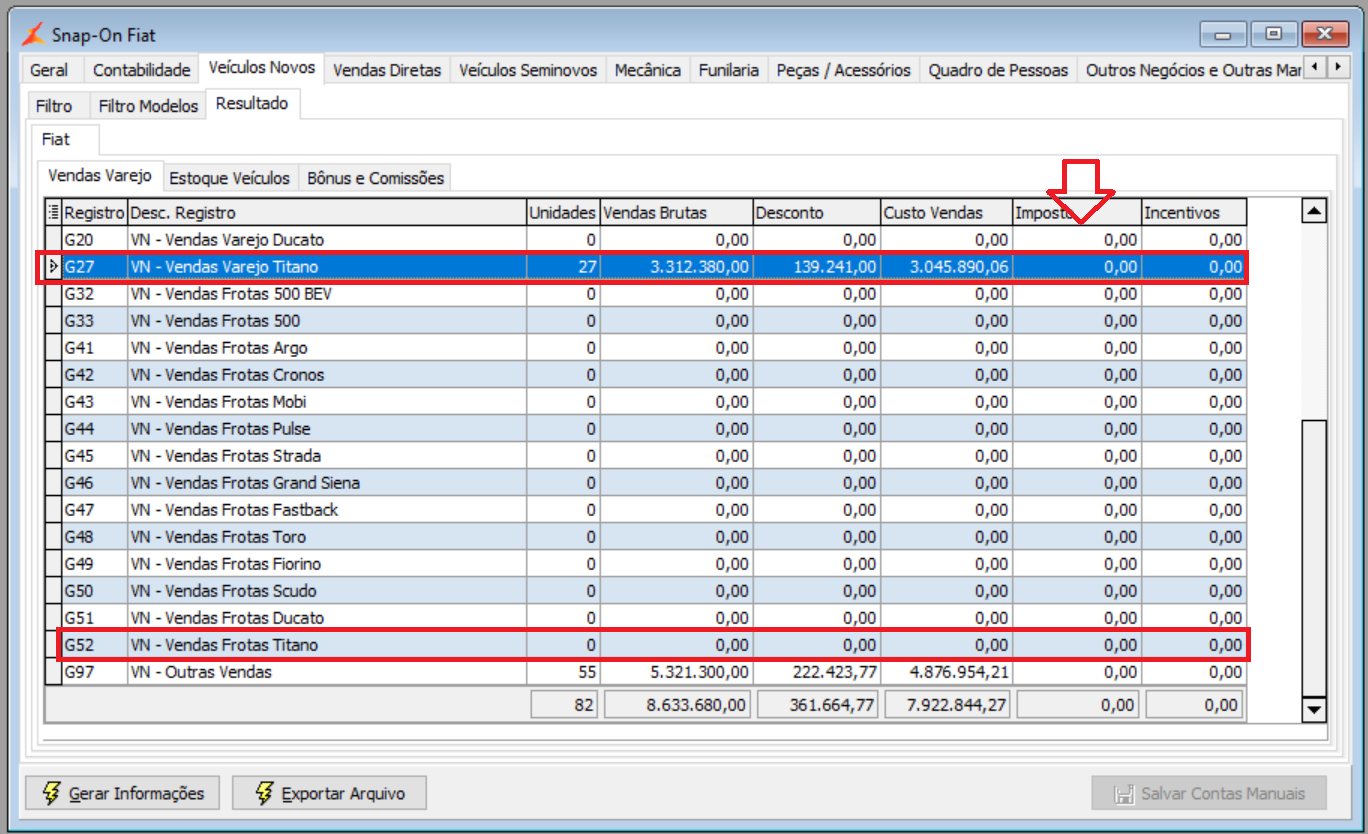This screenshot has width=1368, height=834.
Task: Select row G51 VN - Vendas Frotas Ducato
Action: pyautogui.click(x=646, y=618)
